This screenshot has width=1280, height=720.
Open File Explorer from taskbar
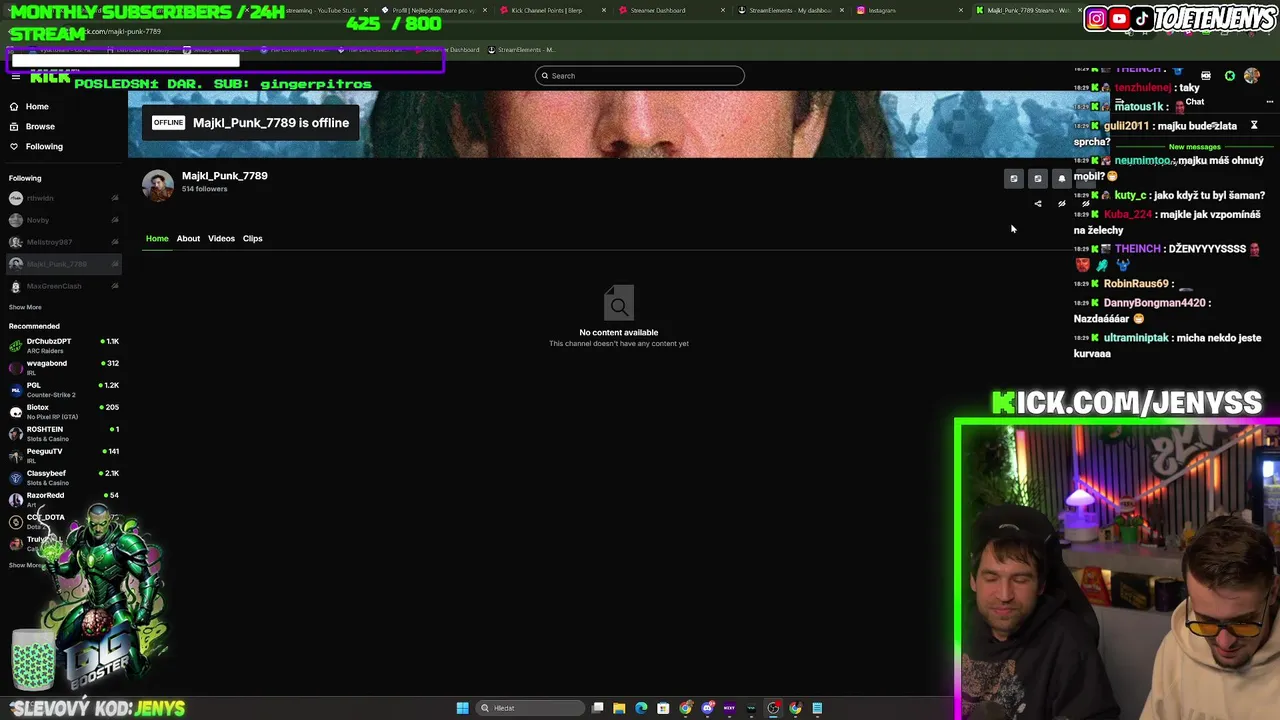pyautogui.click(x=619, y=708)
